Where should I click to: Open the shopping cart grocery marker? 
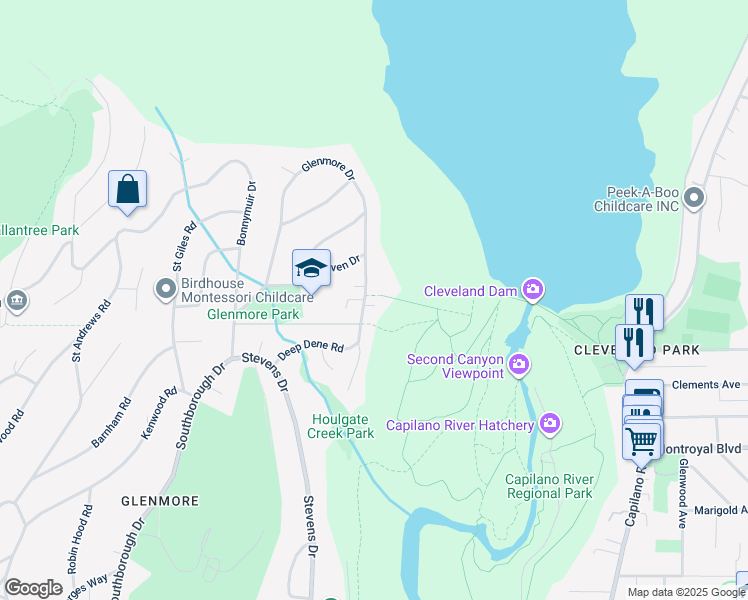pyautogui.click(x=642, y=442)
